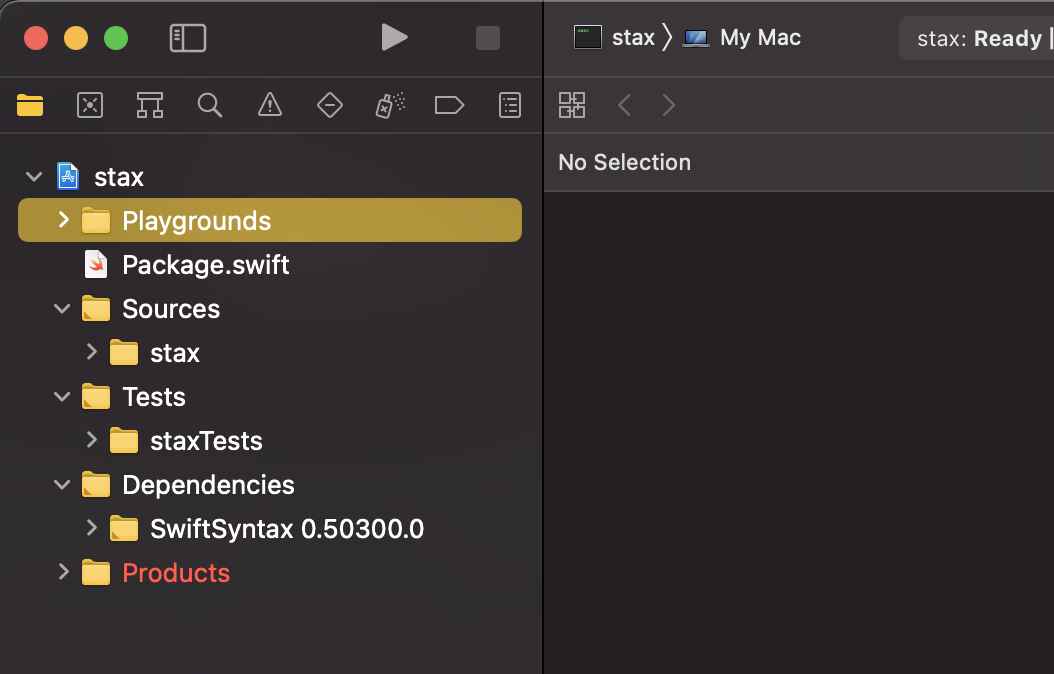Expand the SwiftSyntax 0.50300.0 package

(92, 528)
